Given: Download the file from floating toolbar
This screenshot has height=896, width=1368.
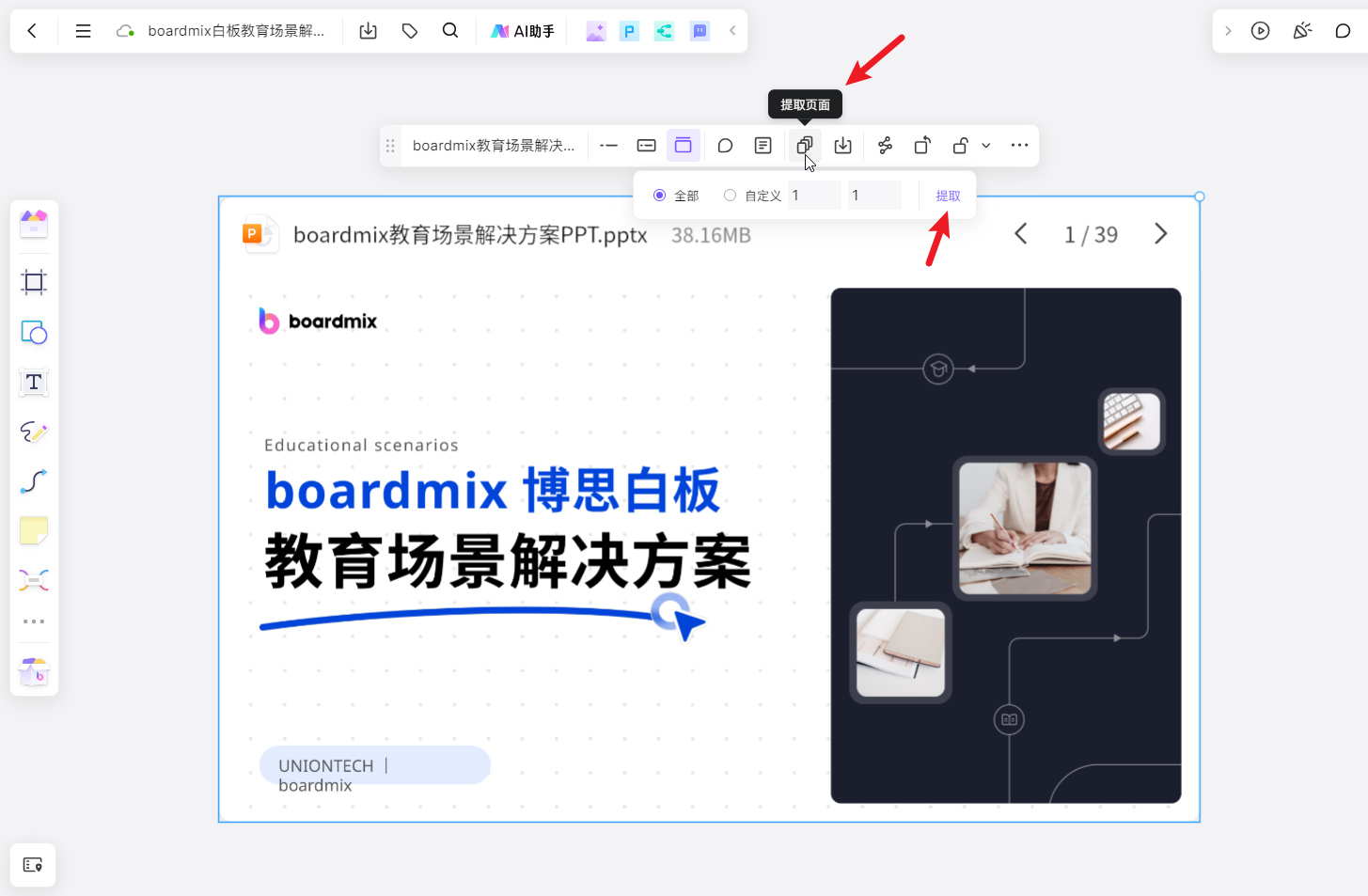Looking at the screenshot, I should (843, 146).
